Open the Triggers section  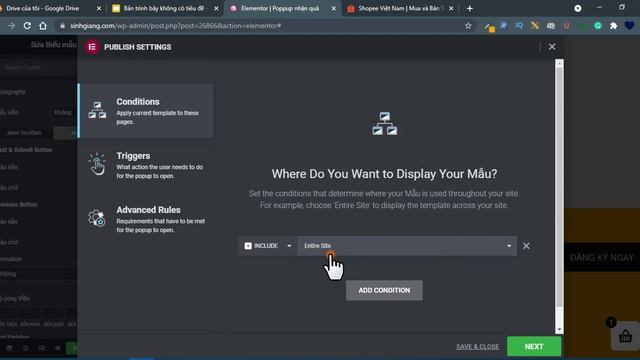click(146, 165)
